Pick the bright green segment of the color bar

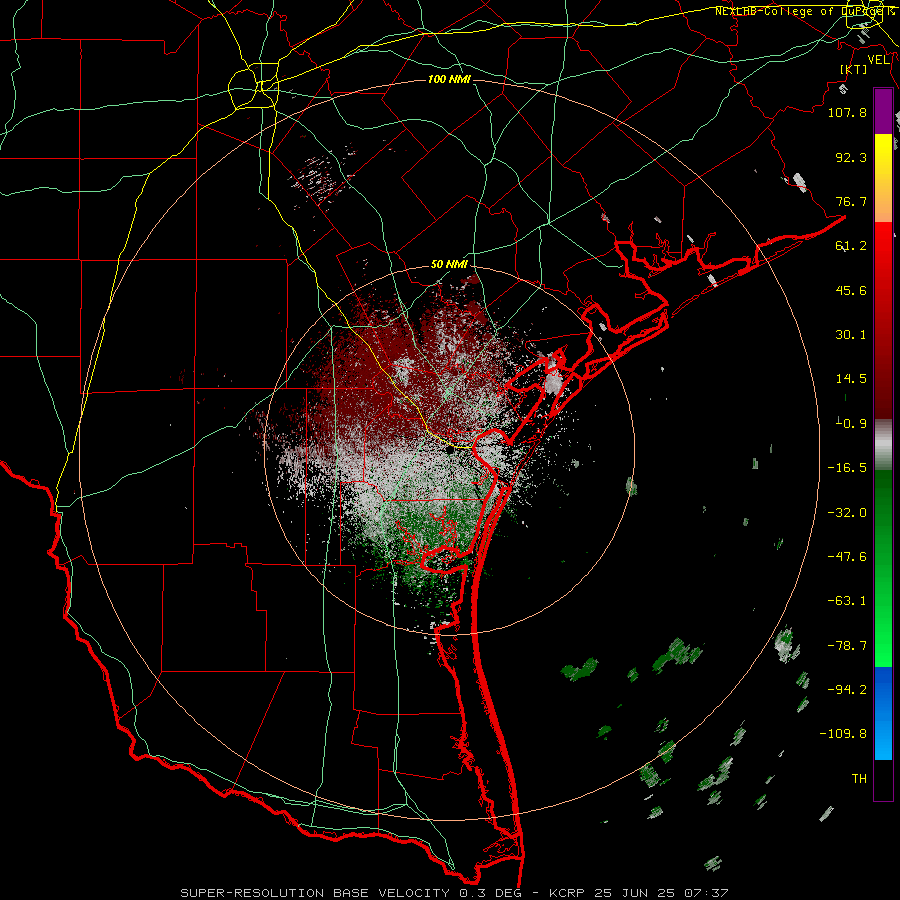click(883, 568)
